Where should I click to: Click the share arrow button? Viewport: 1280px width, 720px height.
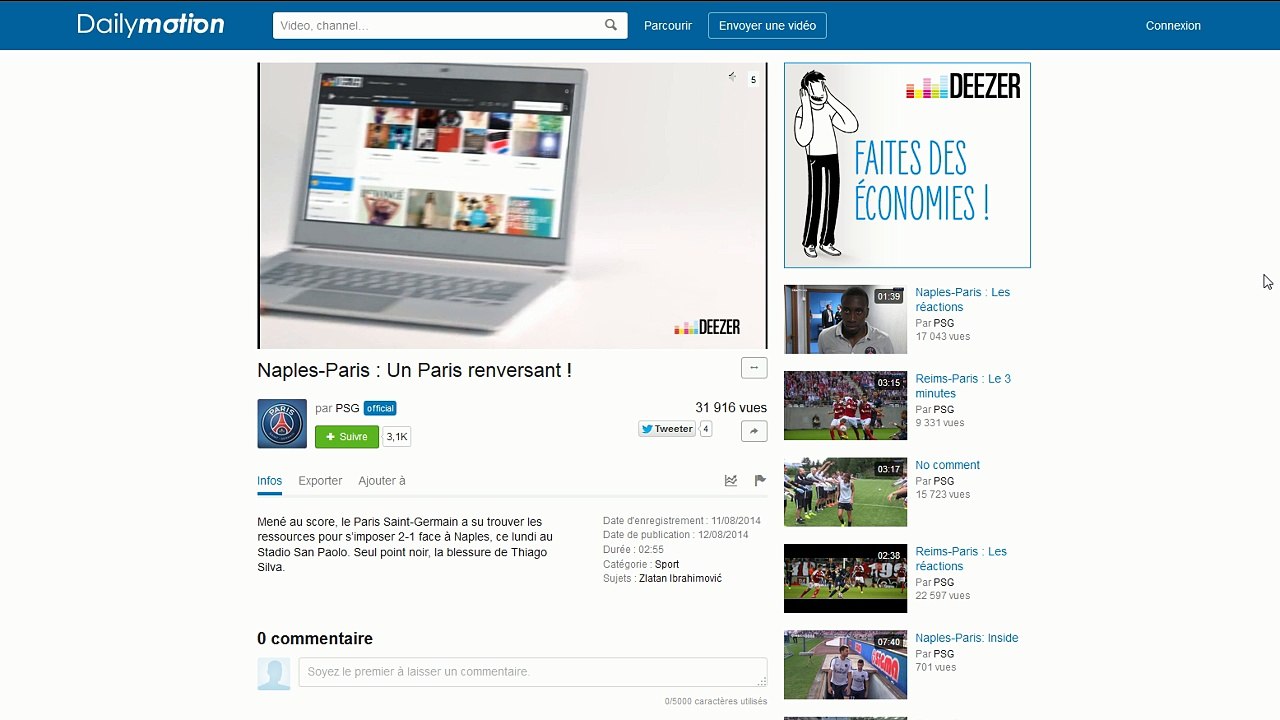coord(754,430)
